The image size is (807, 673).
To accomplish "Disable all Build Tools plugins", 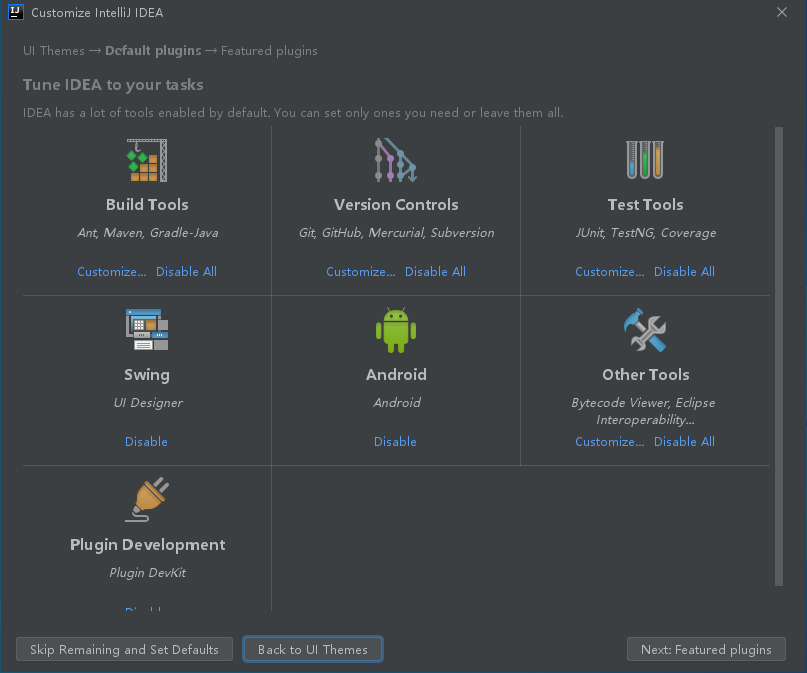I will click(186, 272).
